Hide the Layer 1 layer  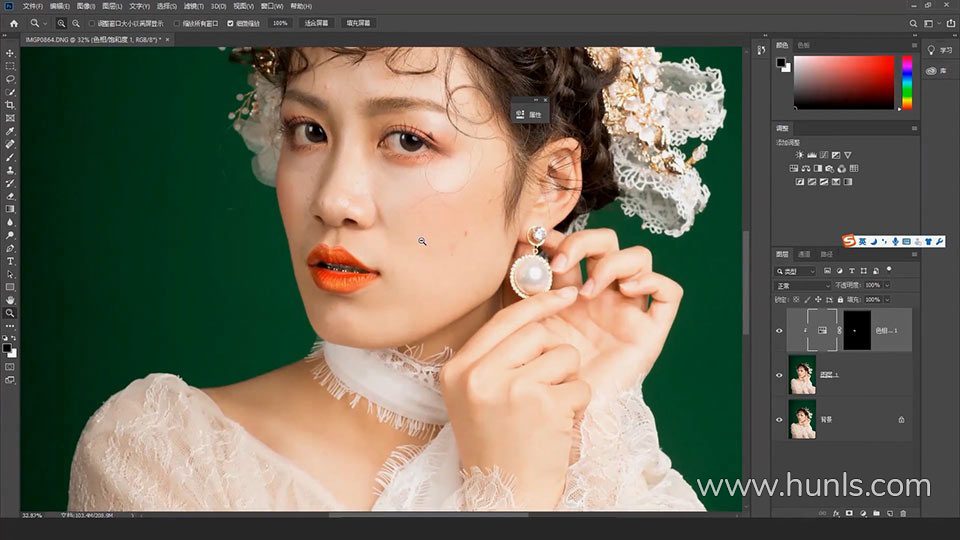(x=779, y=375)
